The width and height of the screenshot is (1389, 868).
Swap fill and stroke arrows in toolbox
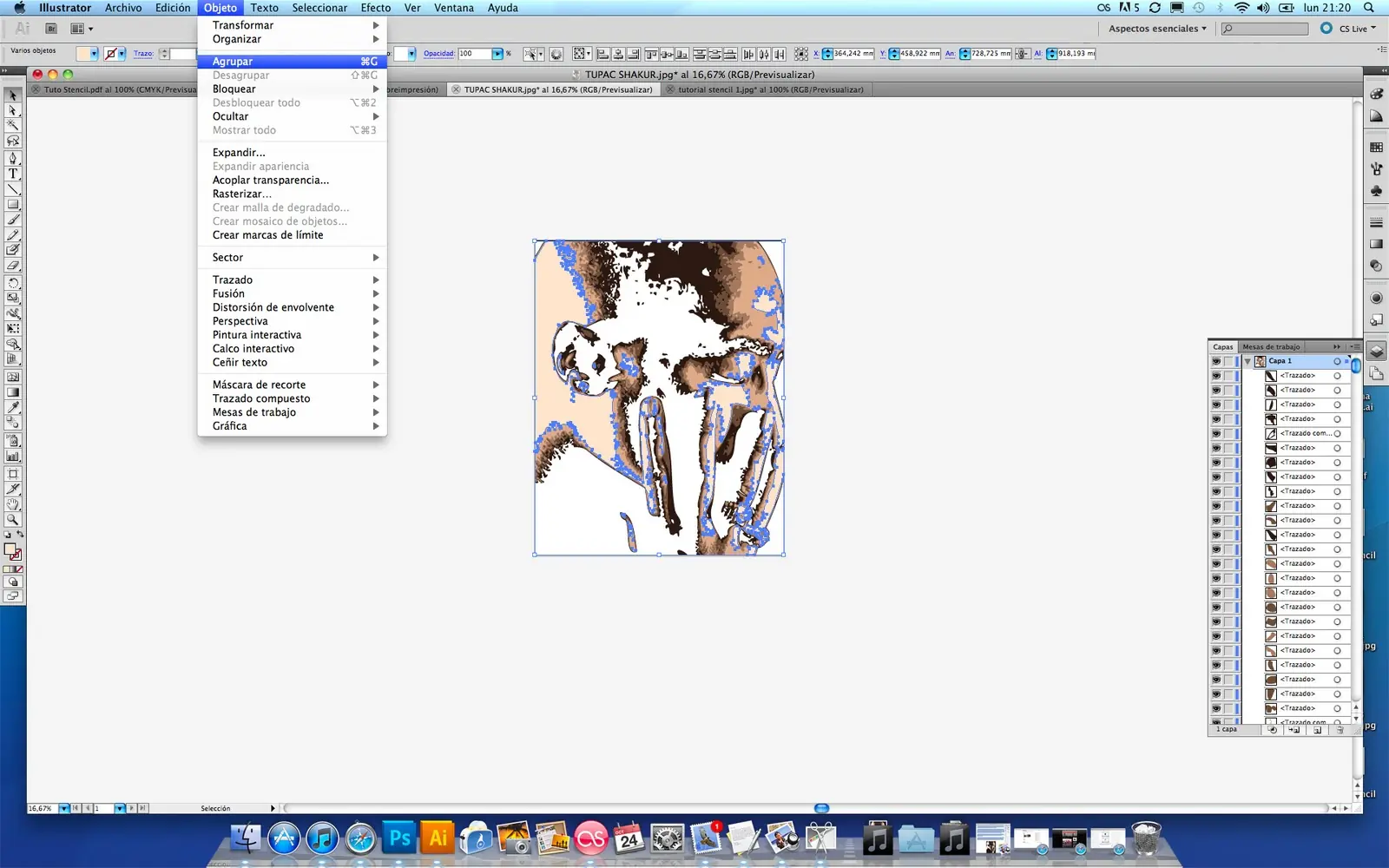[x=20, y=535]
